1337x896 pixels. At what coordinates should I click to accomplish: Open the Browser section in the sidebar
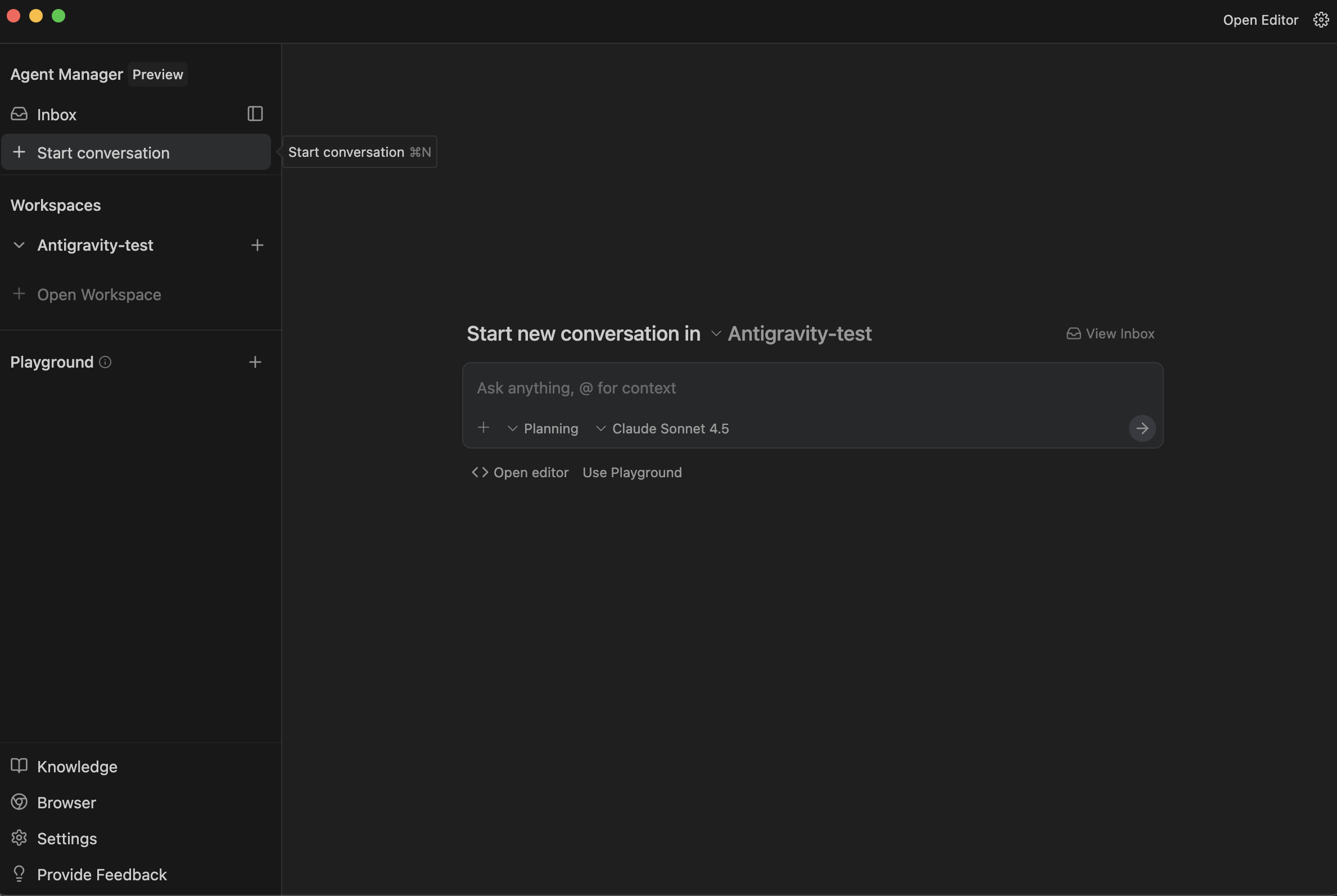tap(66, 802)
